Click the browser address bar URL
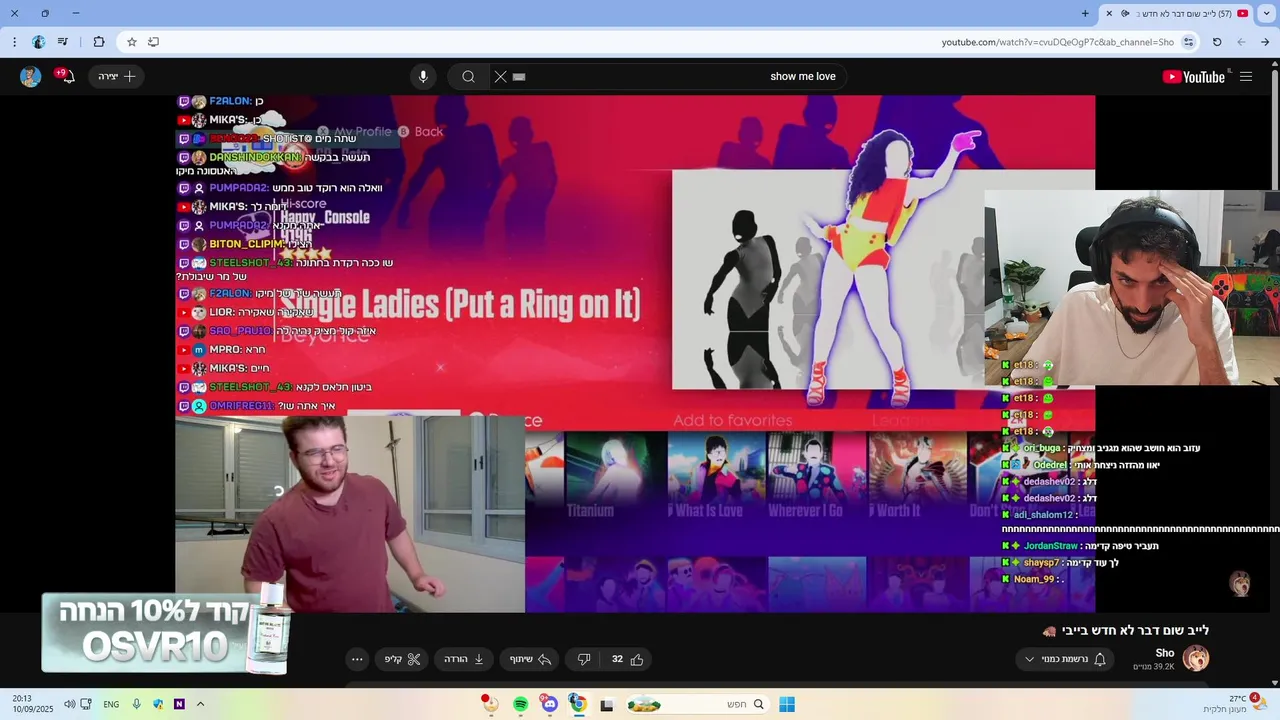This screenshot has height=720, width=1280. coord(1057,42)
